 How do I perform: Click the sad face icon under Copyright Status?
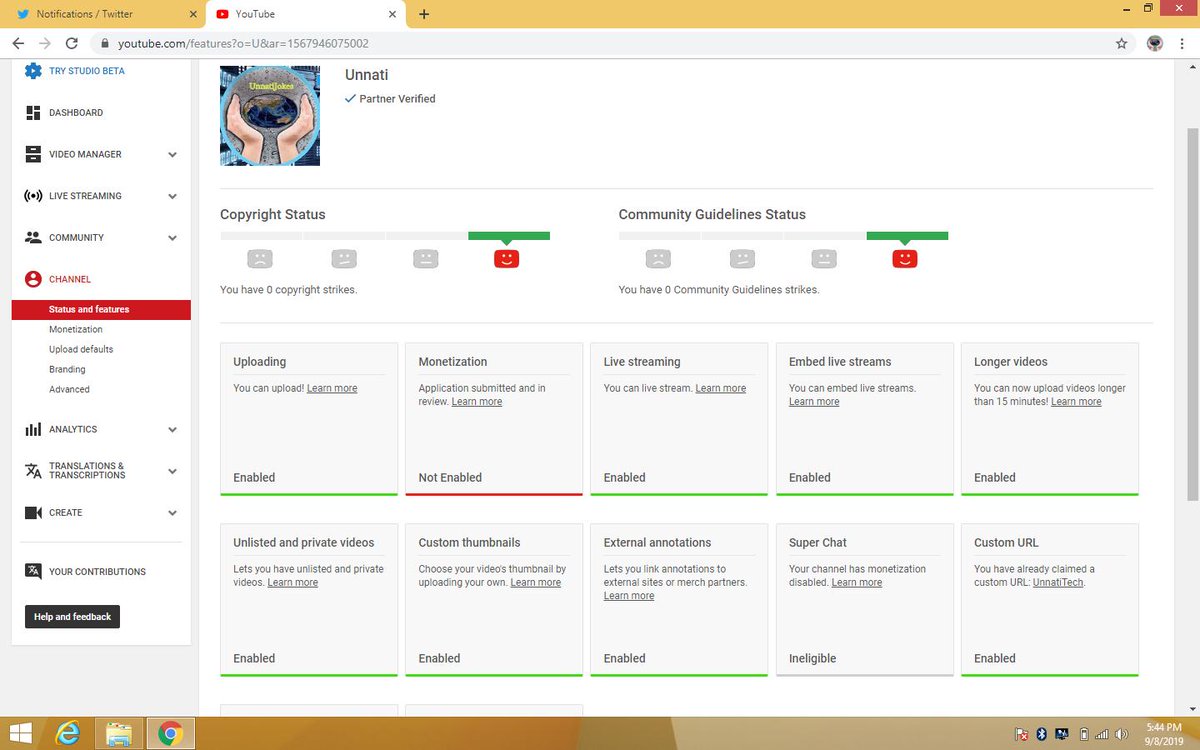(260, 258)
